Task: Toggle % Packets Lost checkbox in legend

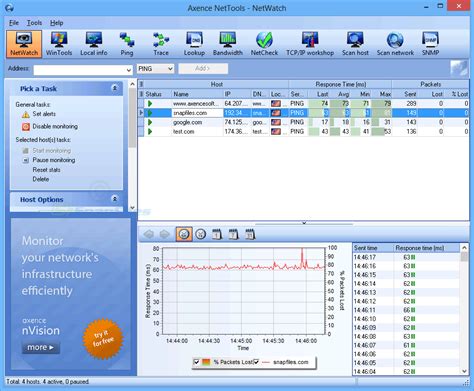Action: [196, 362]
